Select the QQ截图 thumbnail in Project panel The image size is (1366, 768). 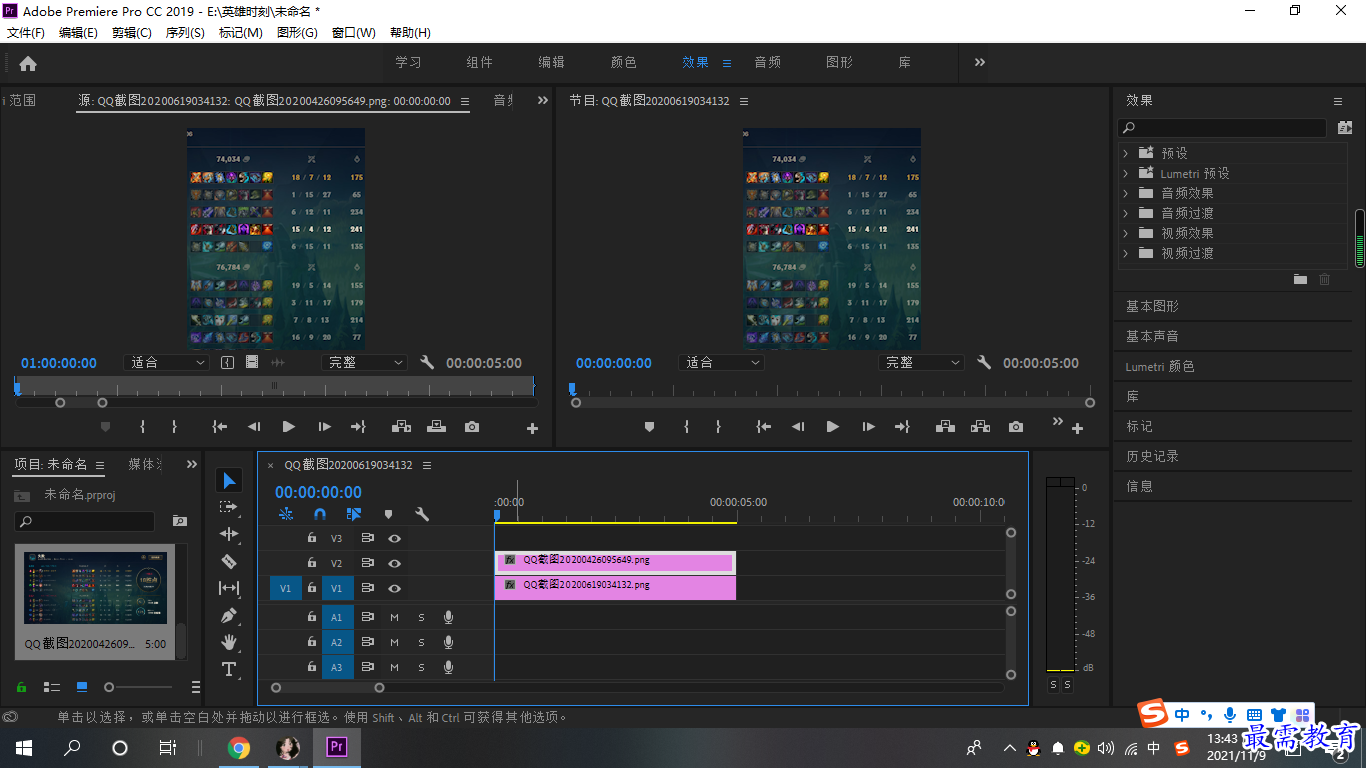95,588
